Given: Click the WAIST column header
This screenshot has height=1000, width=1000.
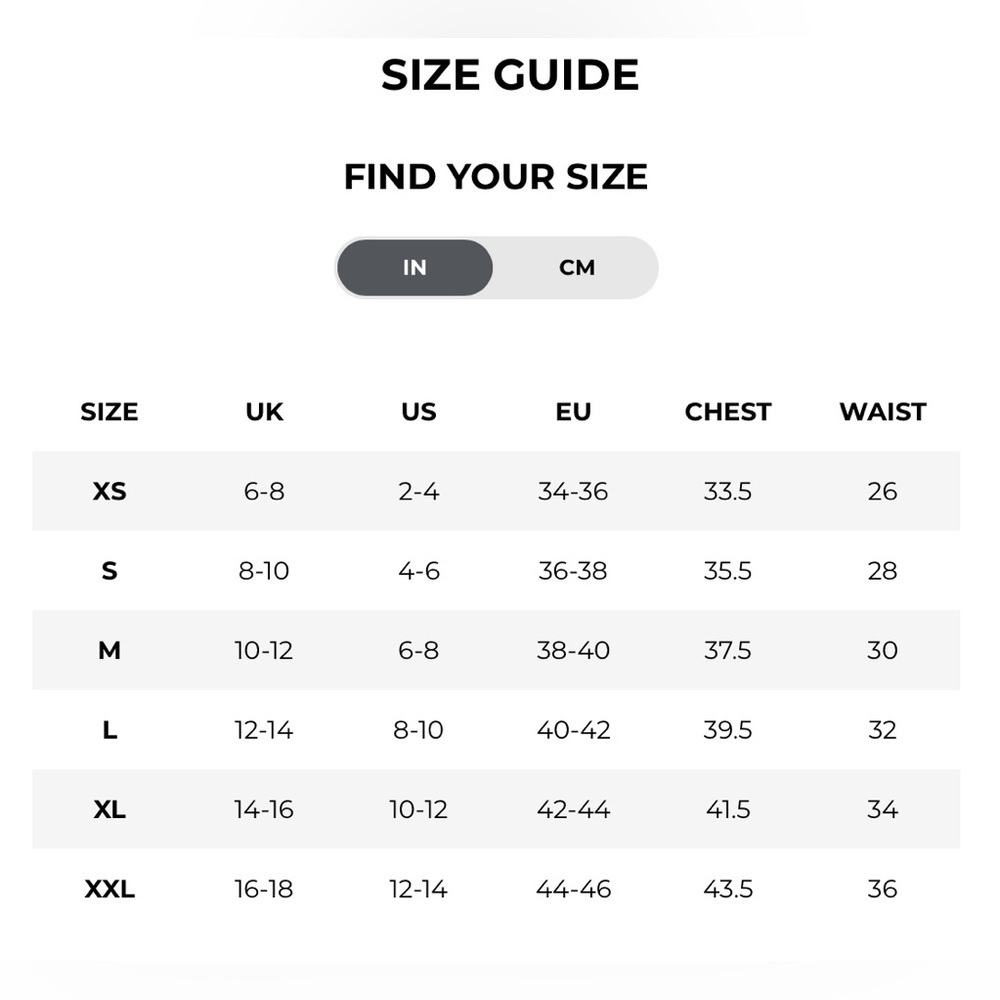Looking at the screenshot, I should 883,412.
